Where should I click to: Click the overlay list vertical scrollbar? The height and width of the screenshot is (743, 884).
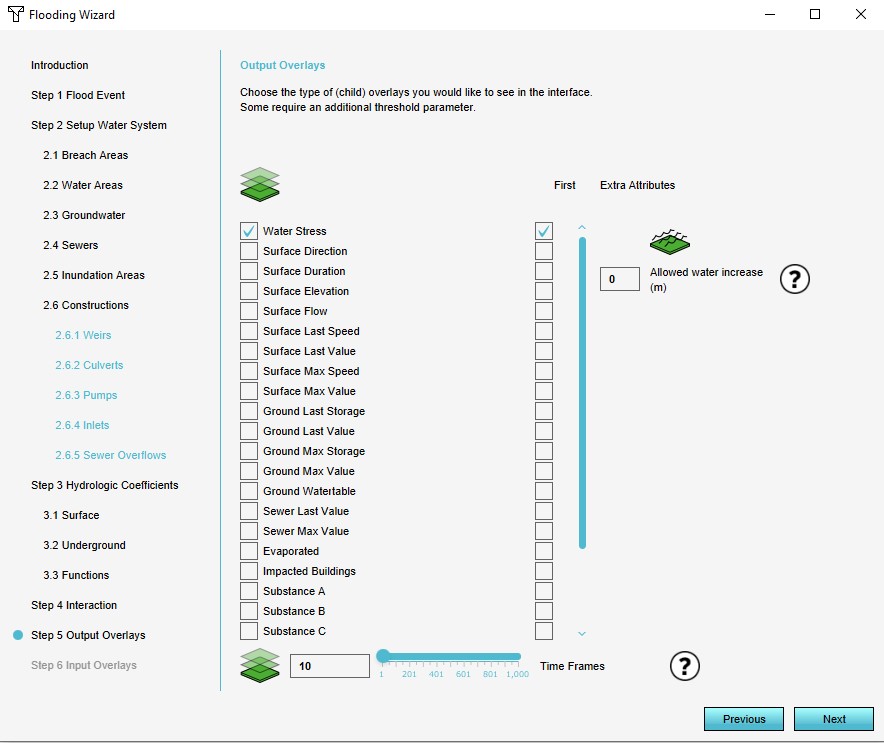coord(582,390)
